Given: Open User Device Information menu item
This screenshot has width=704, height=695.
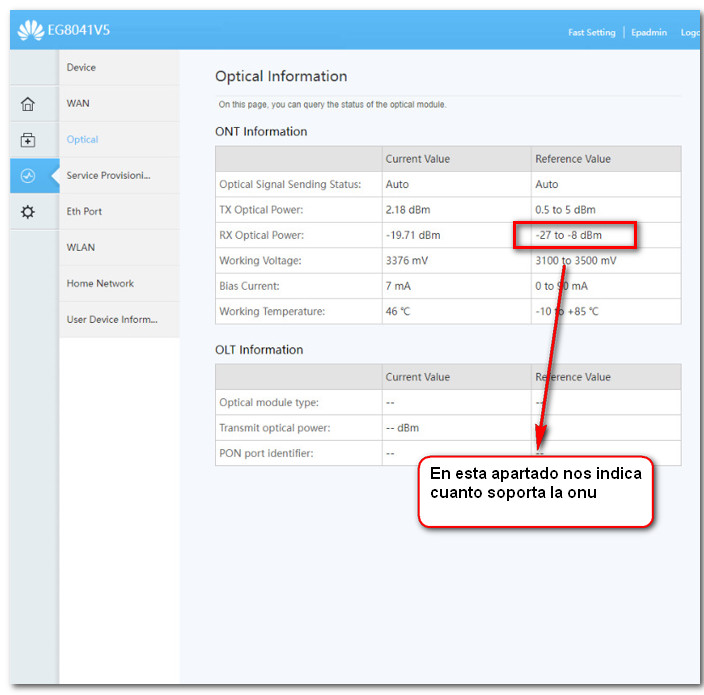Looking at the screenshot, I should pyautogui.click(x=112, y=320).
